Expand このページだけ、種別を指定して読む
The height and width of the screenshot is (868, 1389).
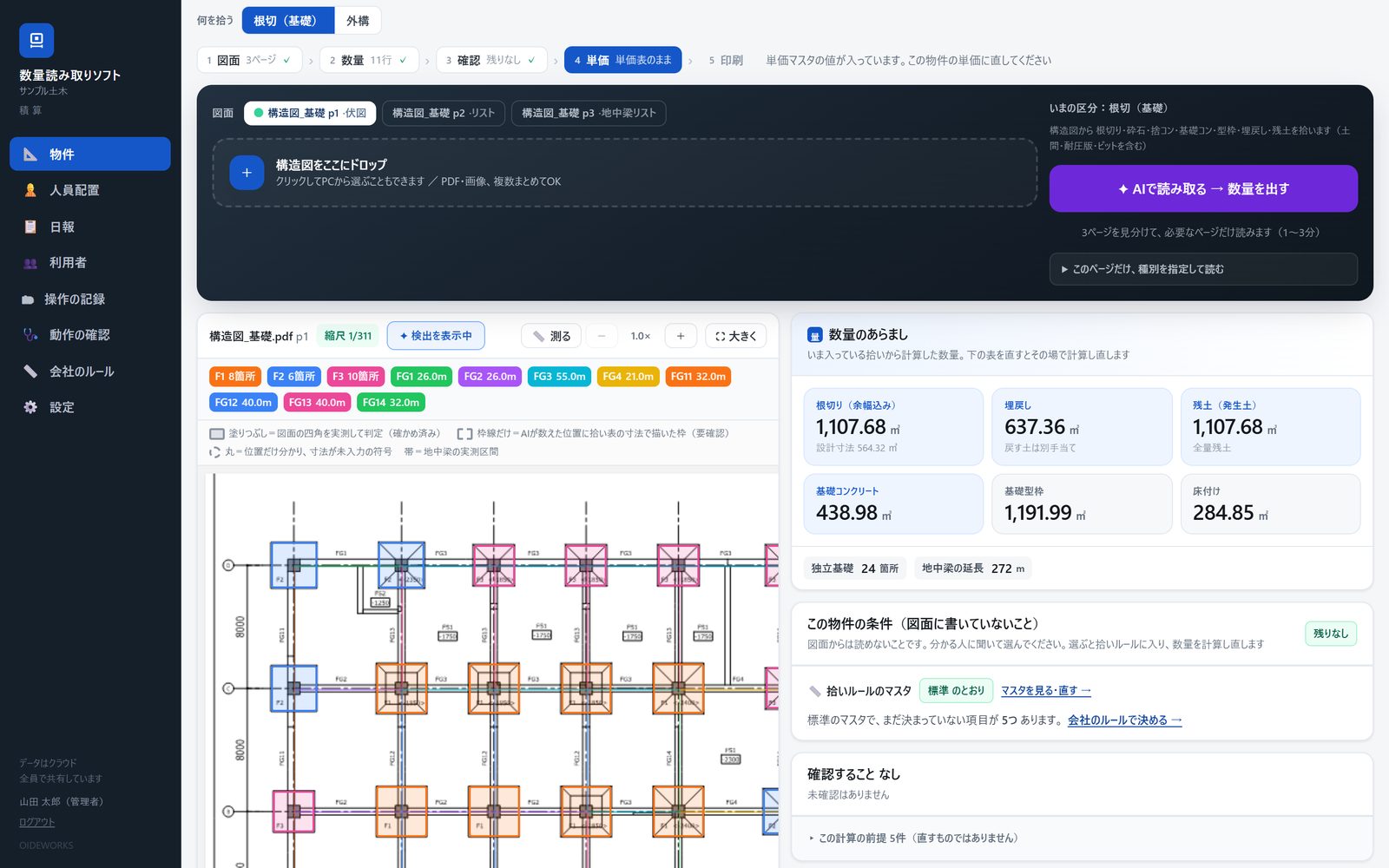tap(1203, 269)
